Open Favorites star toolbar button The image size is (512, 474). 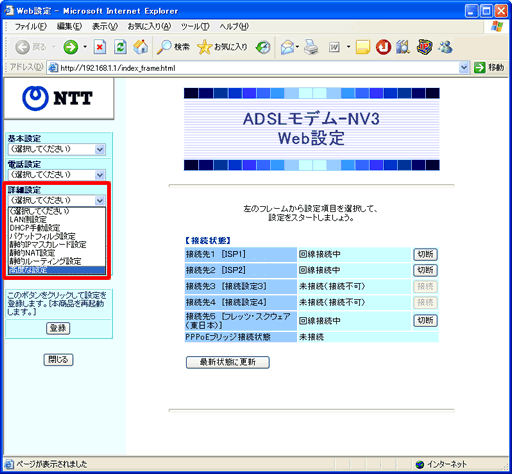(222, 47)
